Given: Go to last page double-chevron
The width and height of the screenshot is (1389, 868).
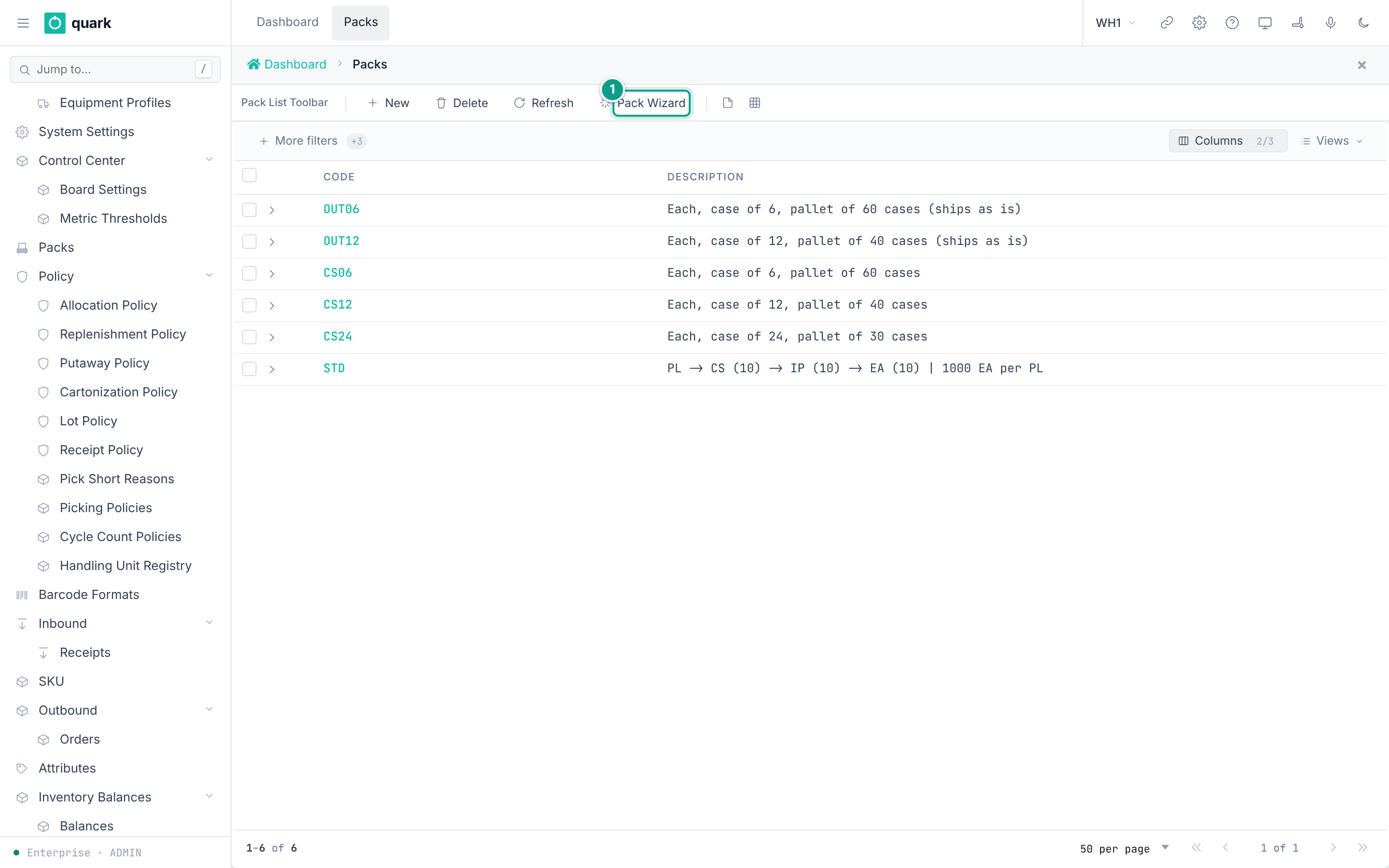Looking at the screenshot, I should (1362, 847).
